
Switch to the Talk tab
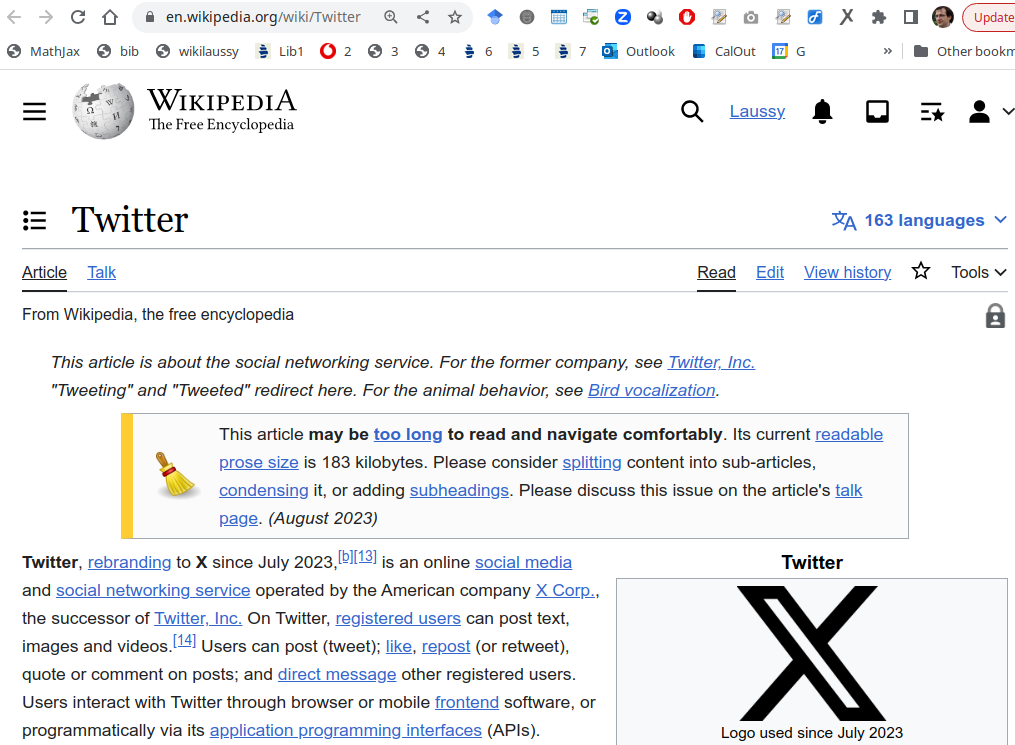[101, 272]
